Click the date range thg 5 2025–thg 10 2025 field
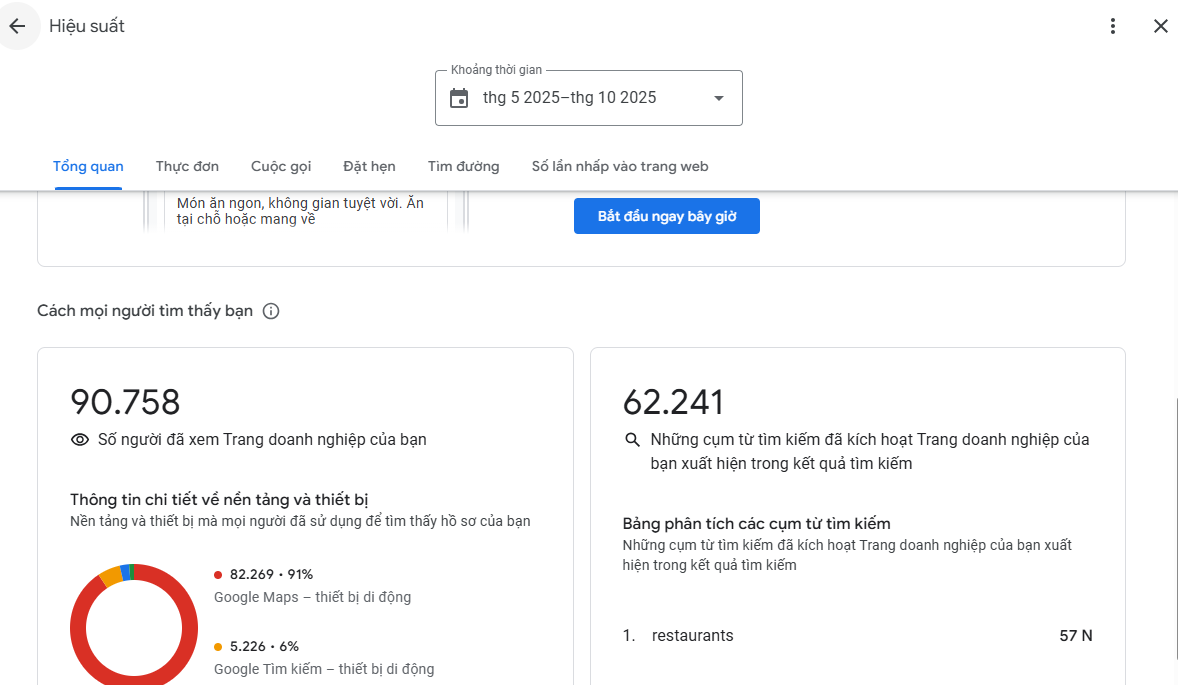The height and width of the screenshot is (685, 1178). [x=570, y=98]
